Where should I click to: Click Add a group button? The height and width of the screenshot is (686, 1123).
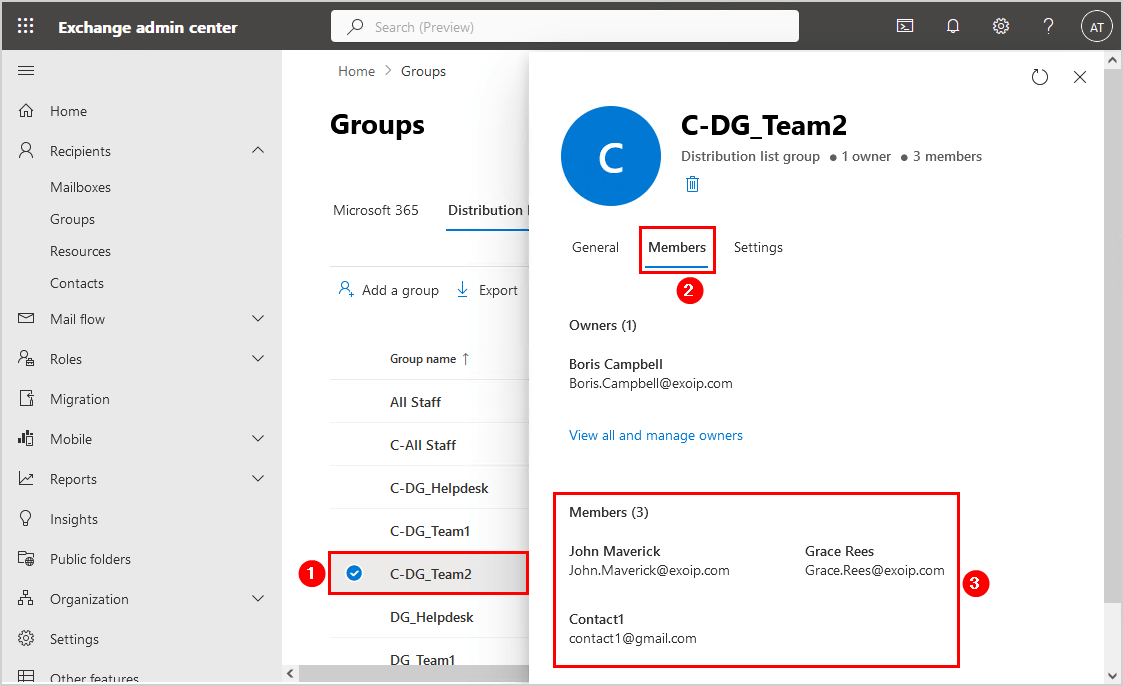pyautogui.click(x=389, y=290)
